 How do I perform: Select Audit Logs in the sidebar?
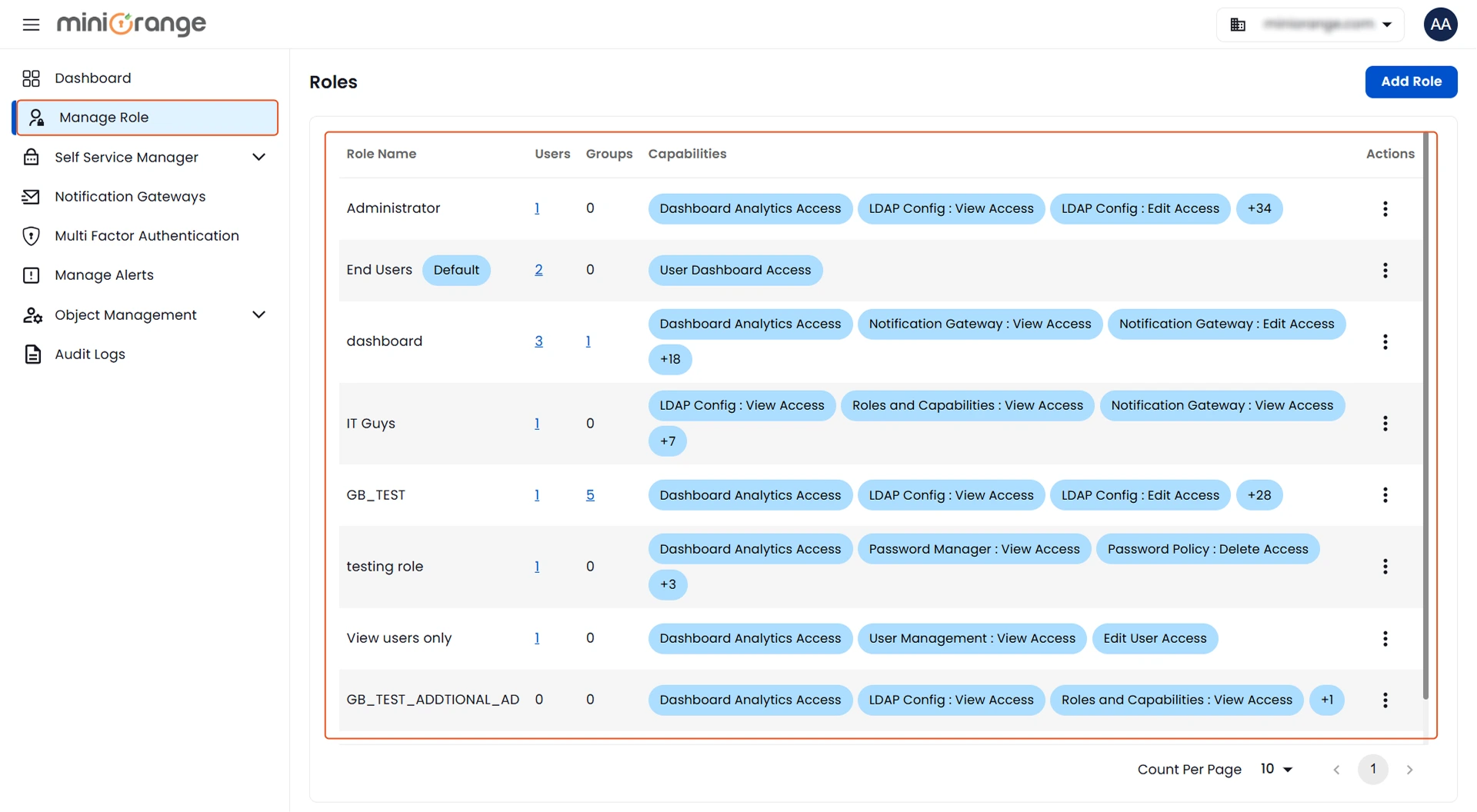89,354
